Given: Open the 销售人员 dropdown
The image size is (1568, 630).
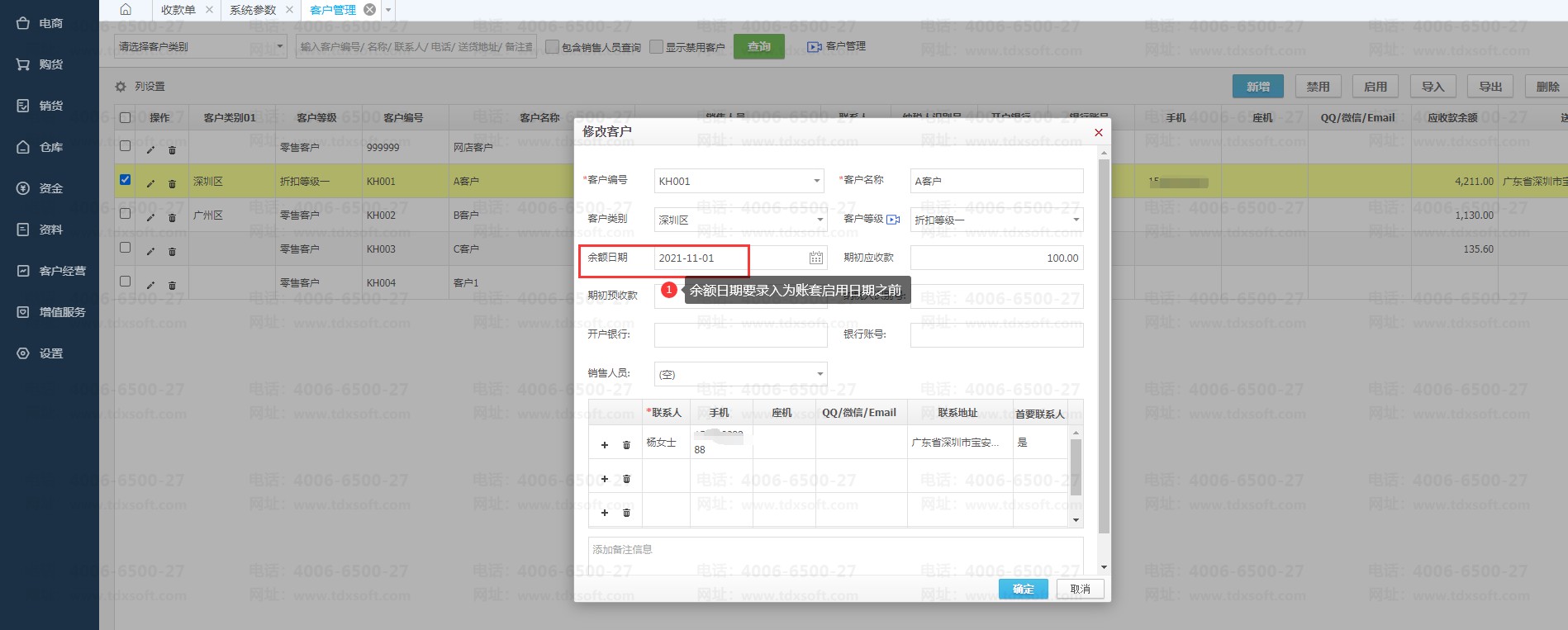Looking at the screenshot, I should (820, 374).
